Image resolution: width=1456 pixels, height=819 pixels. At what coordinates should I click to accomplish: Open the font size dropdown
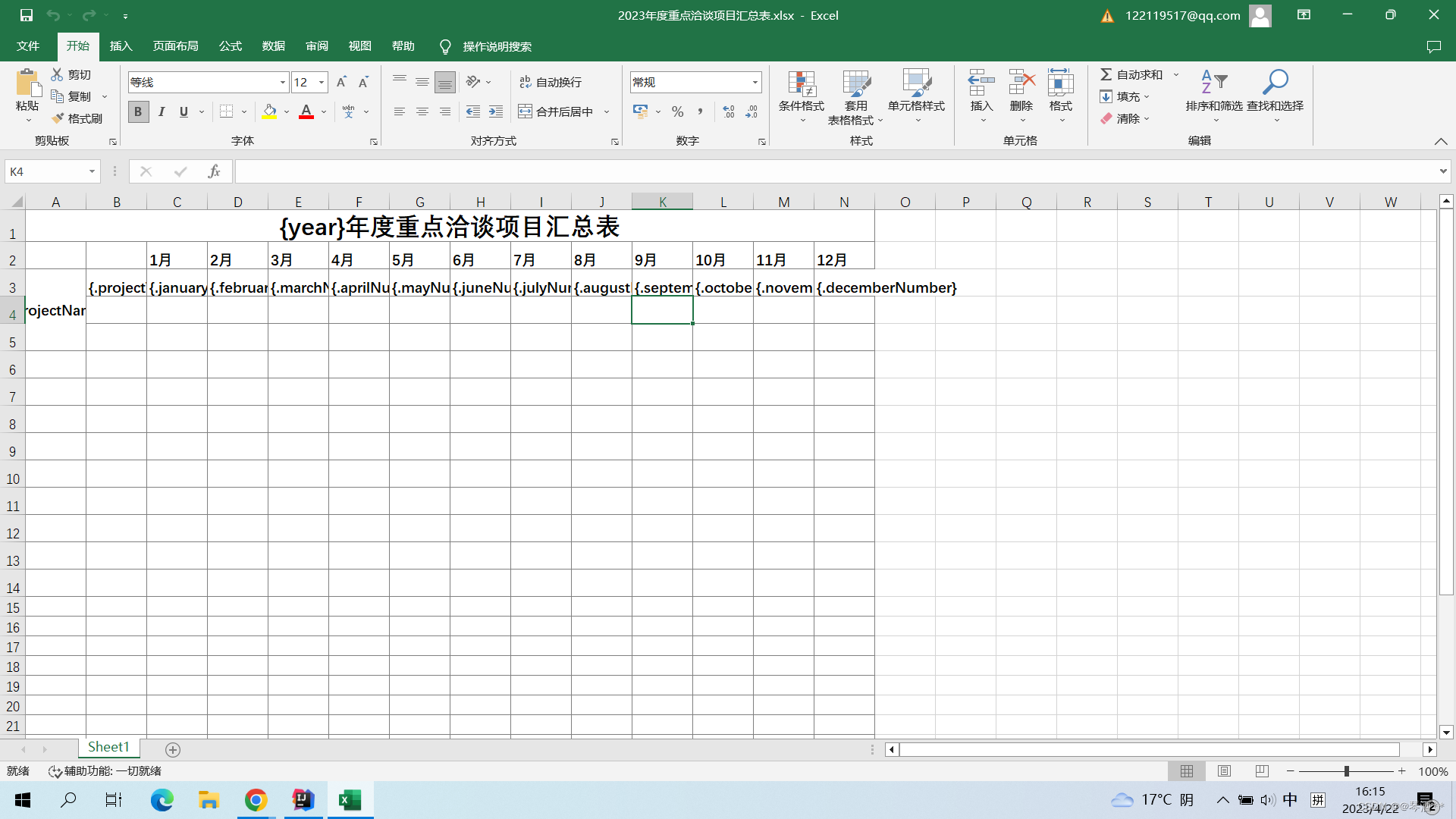click(321, 82)
